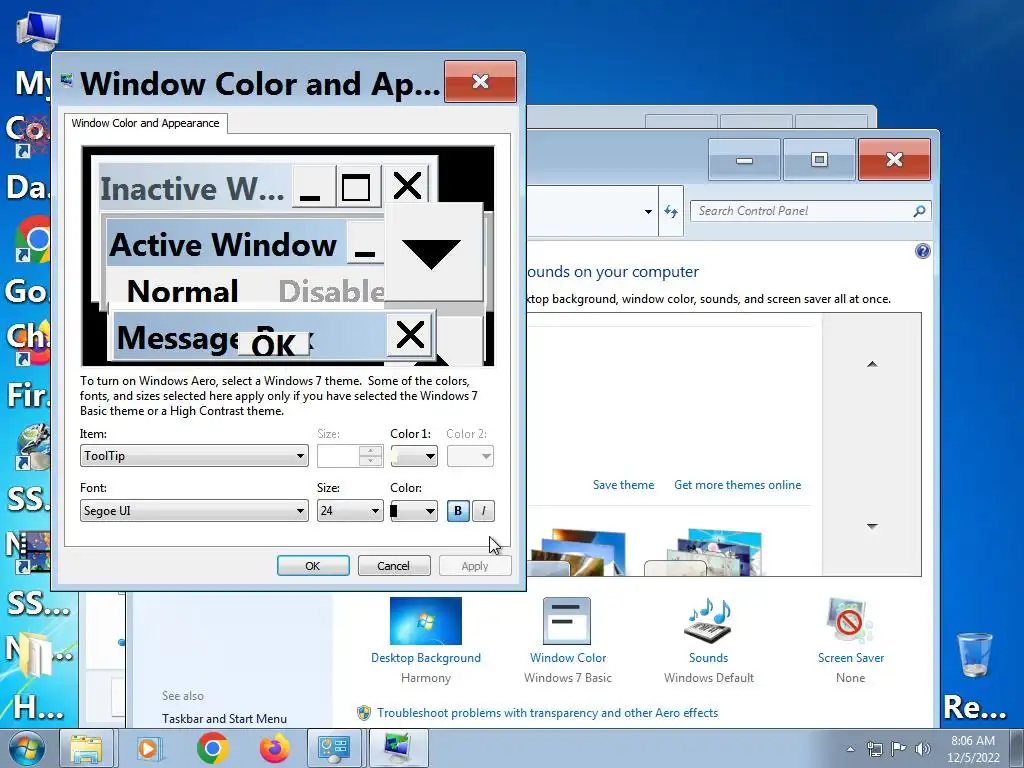Open Get more themes online link

[737, 485]
